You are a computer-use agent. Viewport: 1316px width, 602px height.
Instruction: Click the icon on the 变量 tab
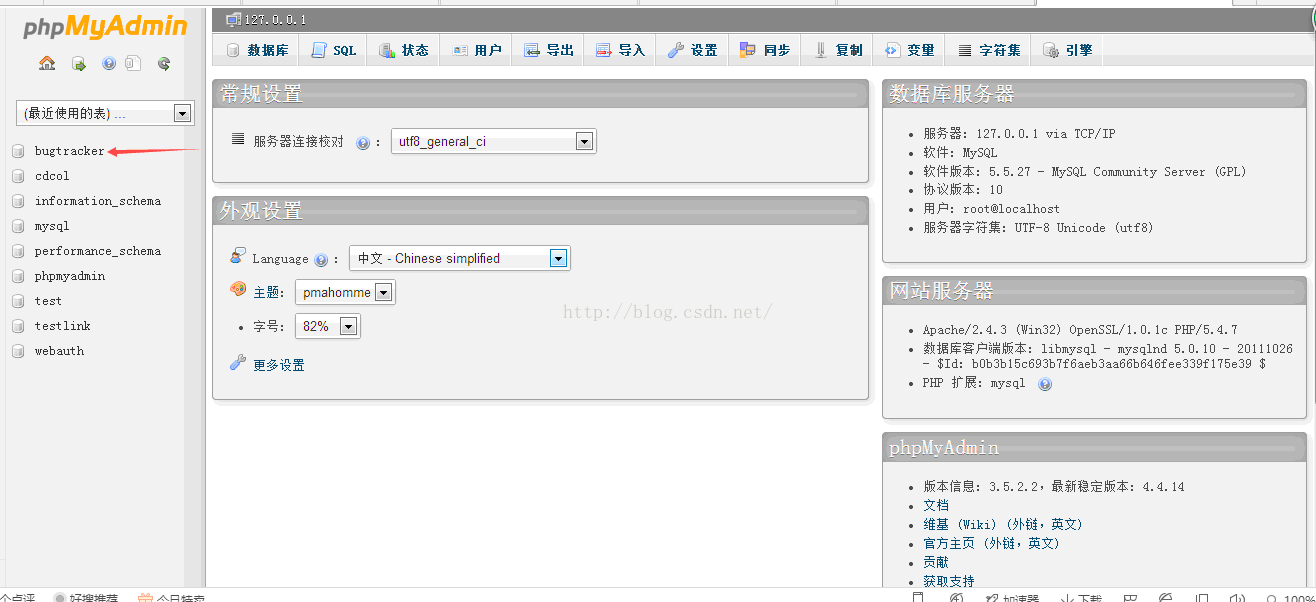(x=892, y=50)
